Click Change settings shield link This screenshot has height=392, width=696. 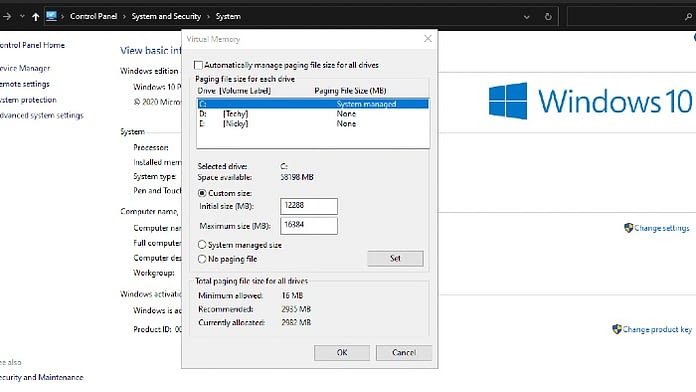pos(662,228)
